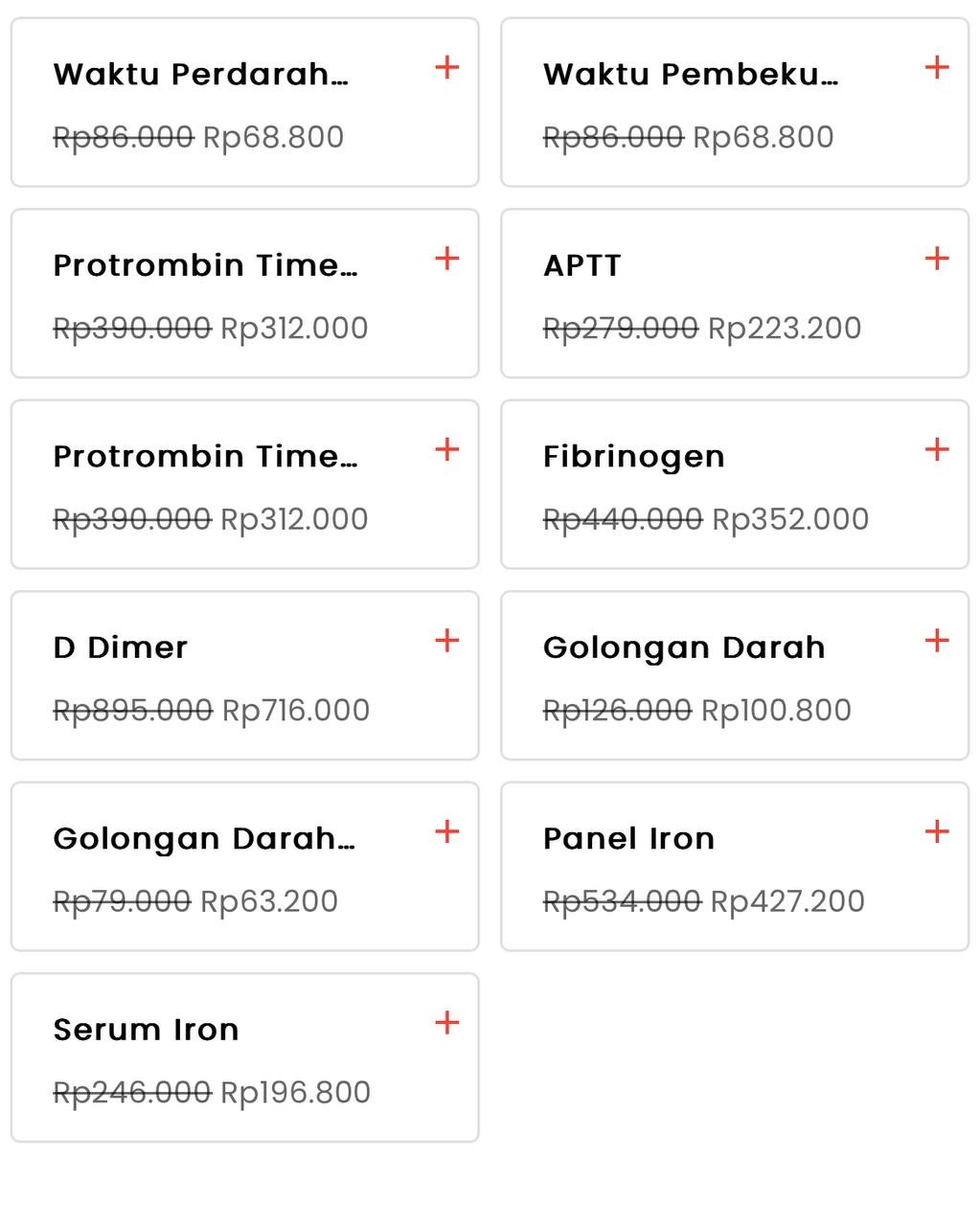The height and width of the screenshot is (1226, 980).
Task: Open Panel Iron test details
Action: coord(629,839)
